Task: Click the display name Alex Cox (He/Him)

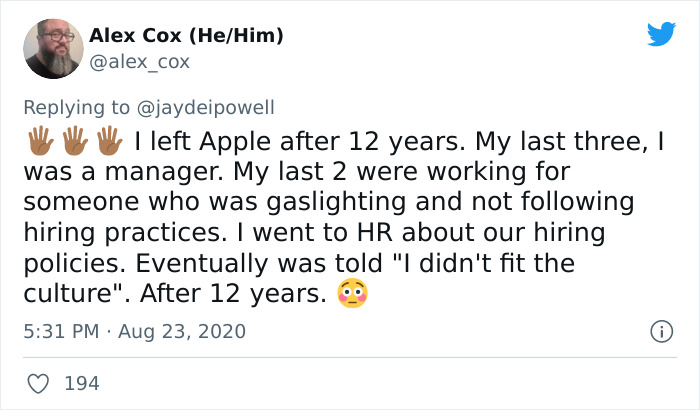Action: pyautogui.click(x=186, y=36)
